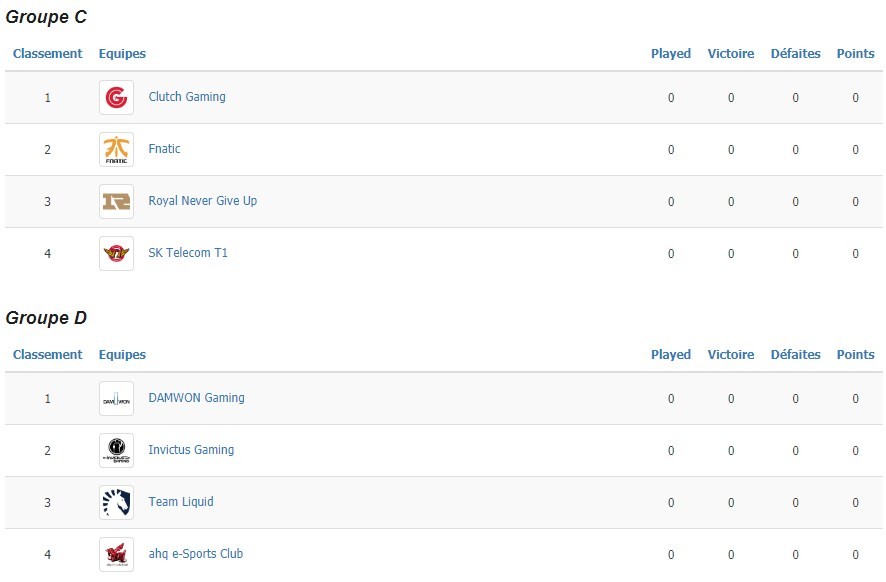Open the Royal Never Give Up logo

(x=116, y=201)
